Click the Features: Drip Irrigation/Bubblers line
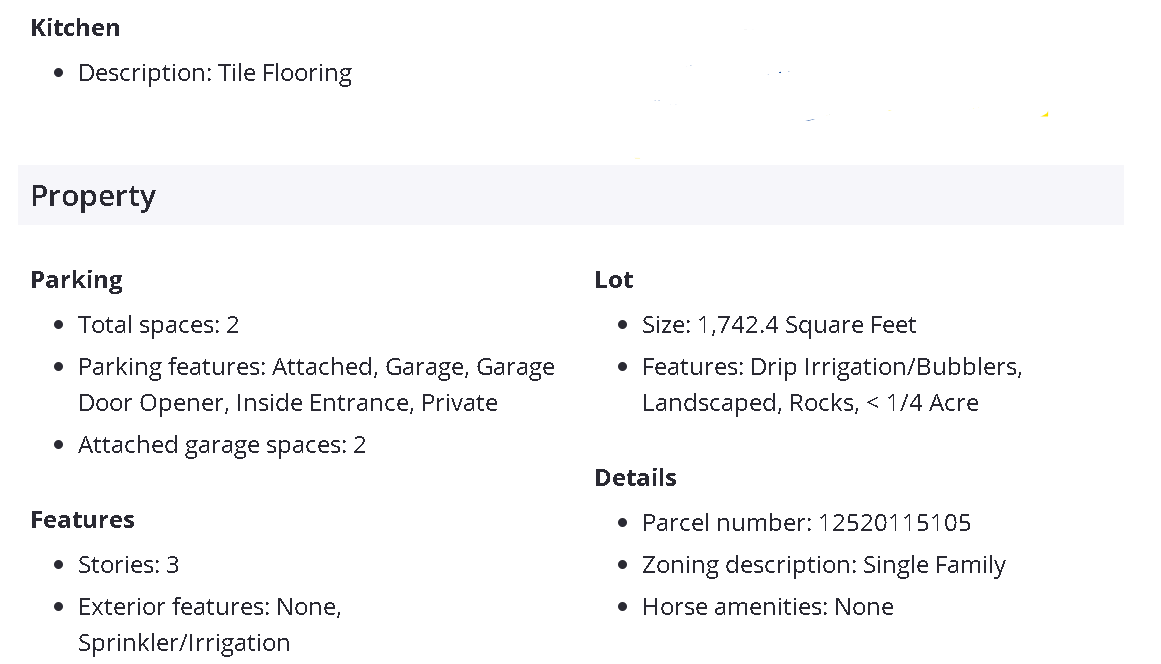 click(x=832, y=367)
